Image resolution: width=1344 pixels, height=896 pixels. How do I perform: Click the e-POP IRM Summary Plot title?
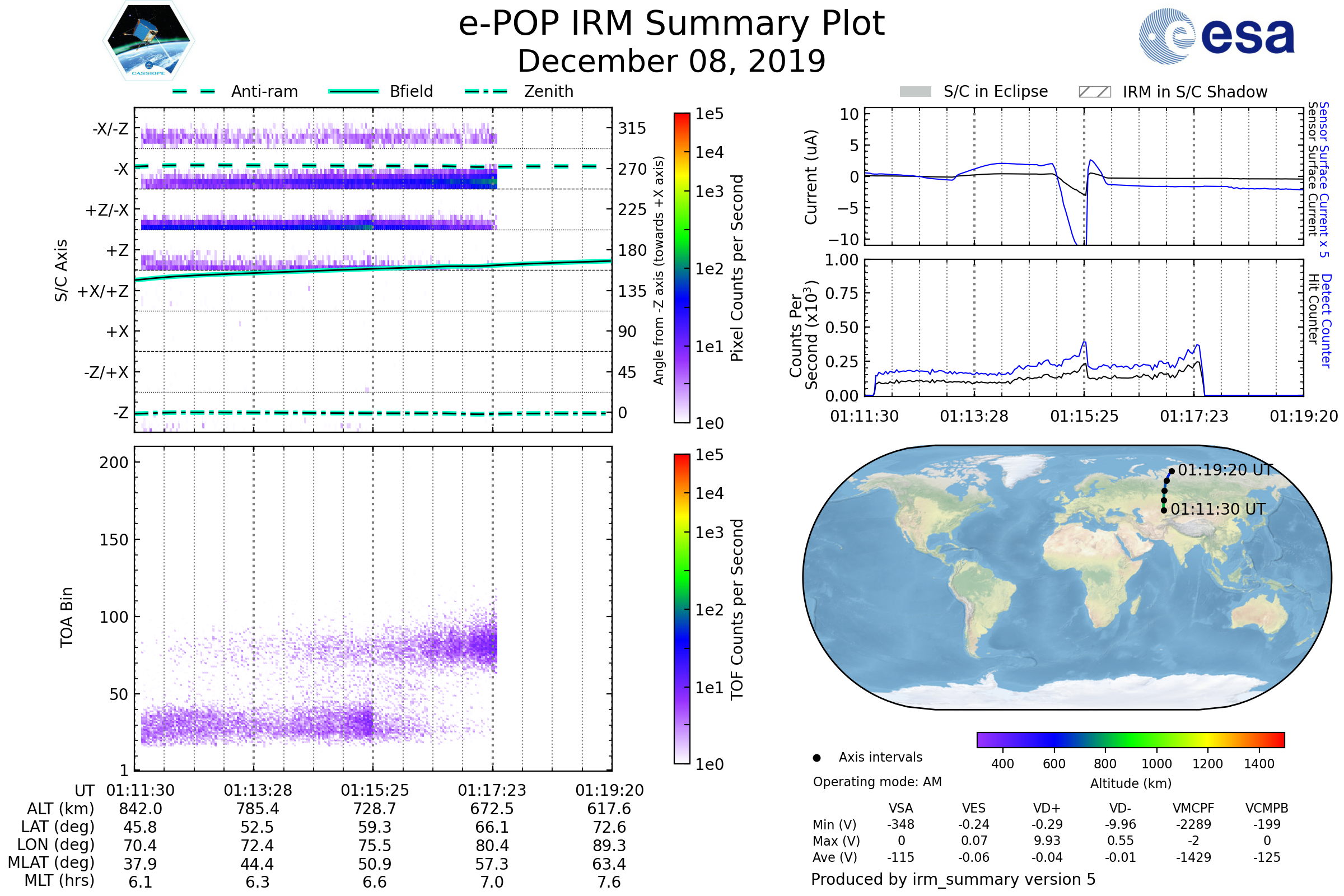pos(671,24)
